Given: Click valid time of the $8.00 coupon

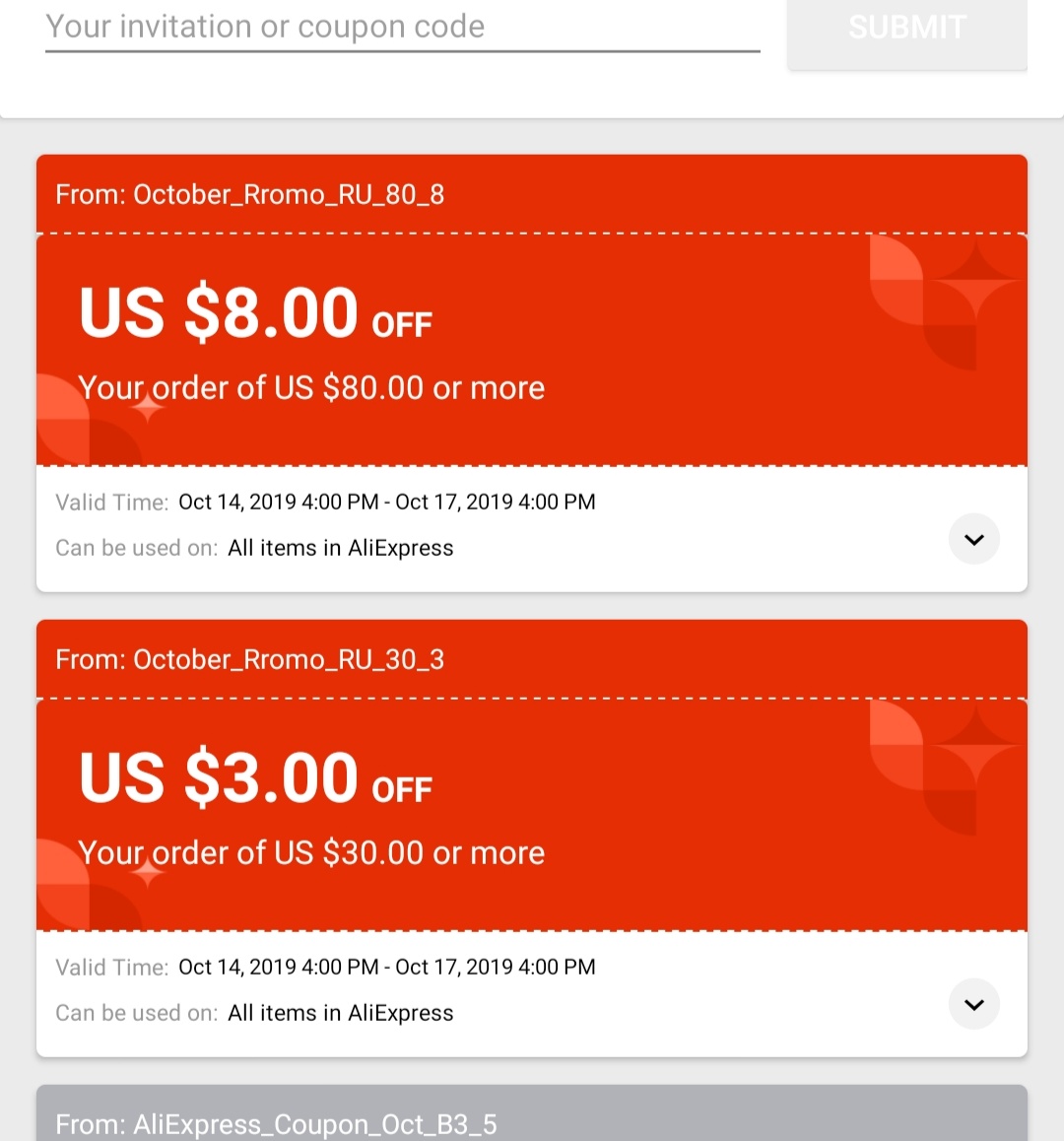Looking at the screenshot, I should point(386,503).
